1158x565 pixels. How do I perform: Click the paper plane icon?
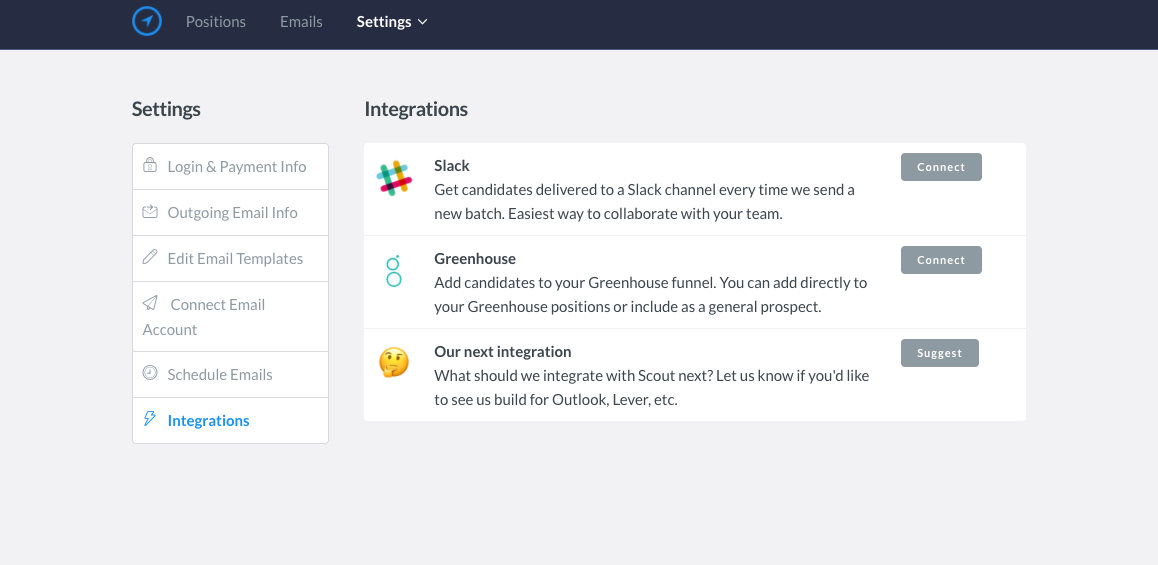(150, 303)
